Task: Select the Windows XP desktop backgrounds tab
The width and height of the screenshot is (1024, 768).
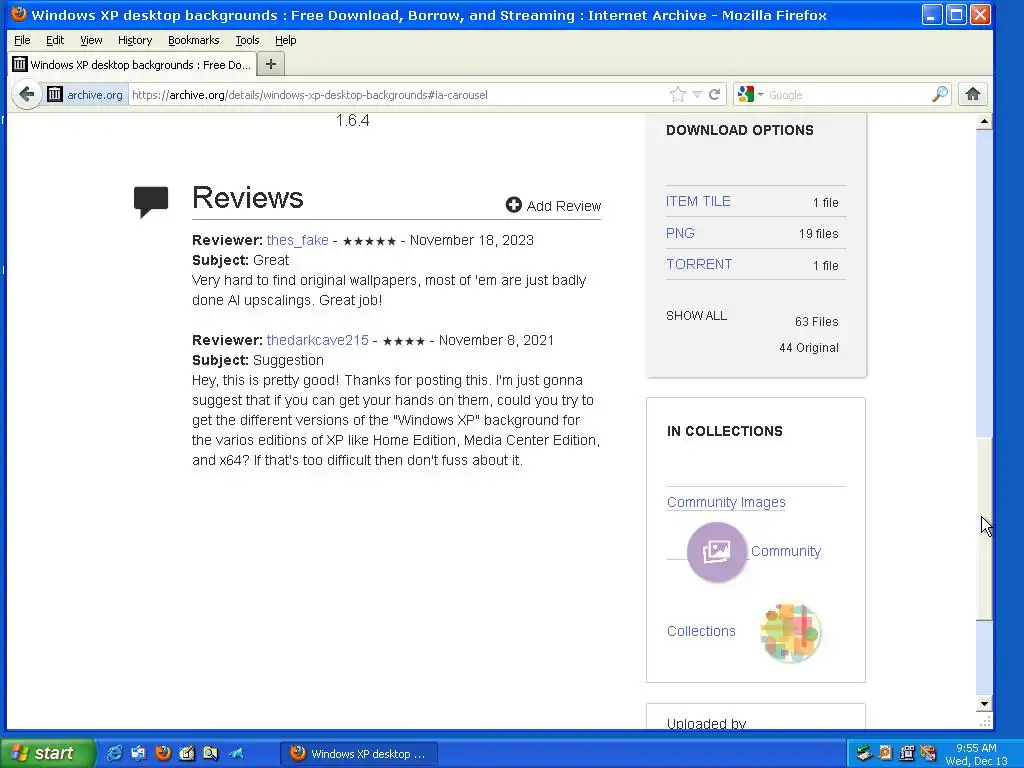Action: (x=133, y=65)
